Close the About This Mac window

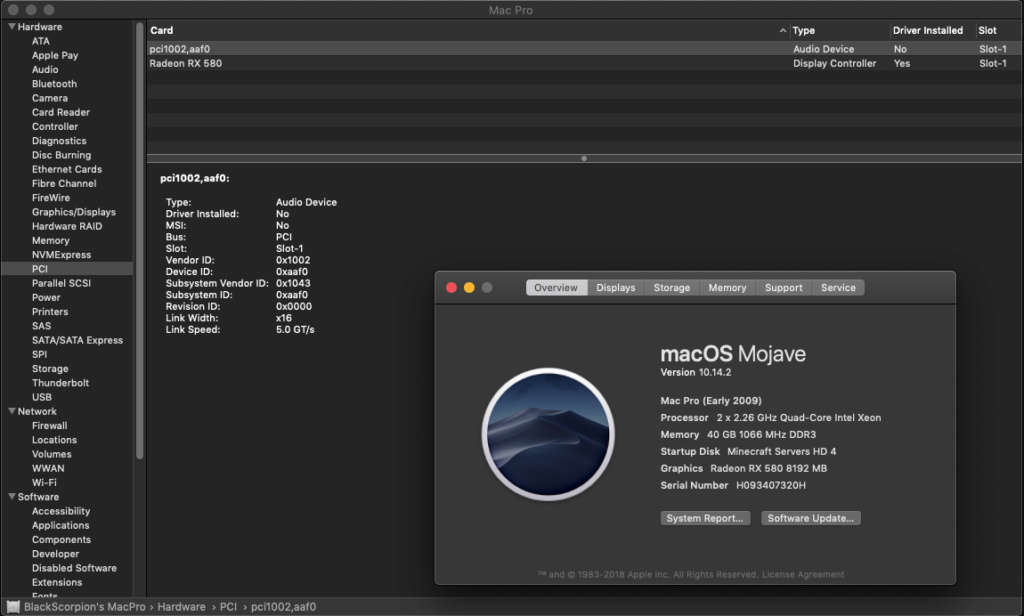pyautogui.click(x=451, y=287)
